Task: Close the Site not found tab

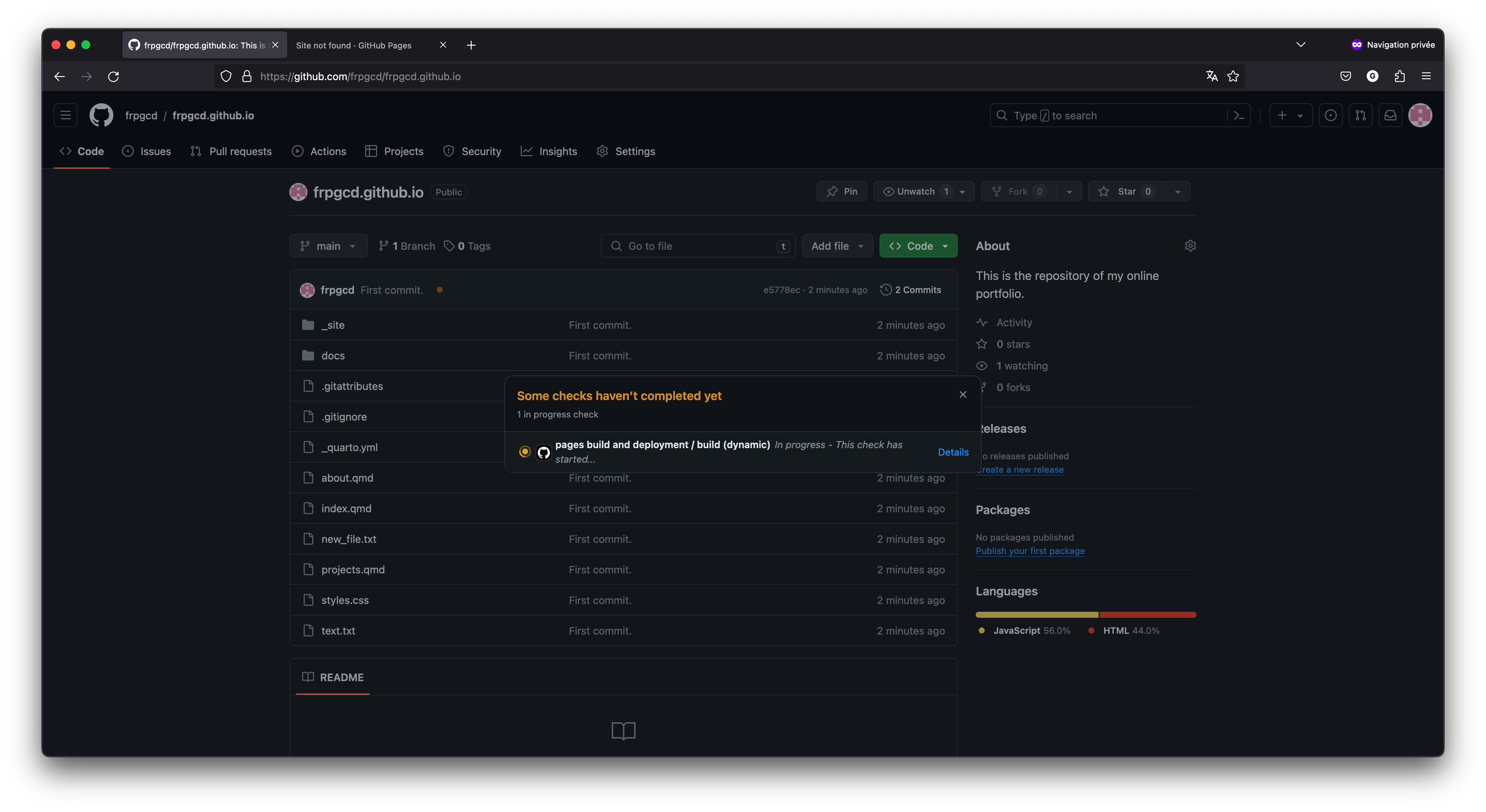Action: (x=442, y=44)
